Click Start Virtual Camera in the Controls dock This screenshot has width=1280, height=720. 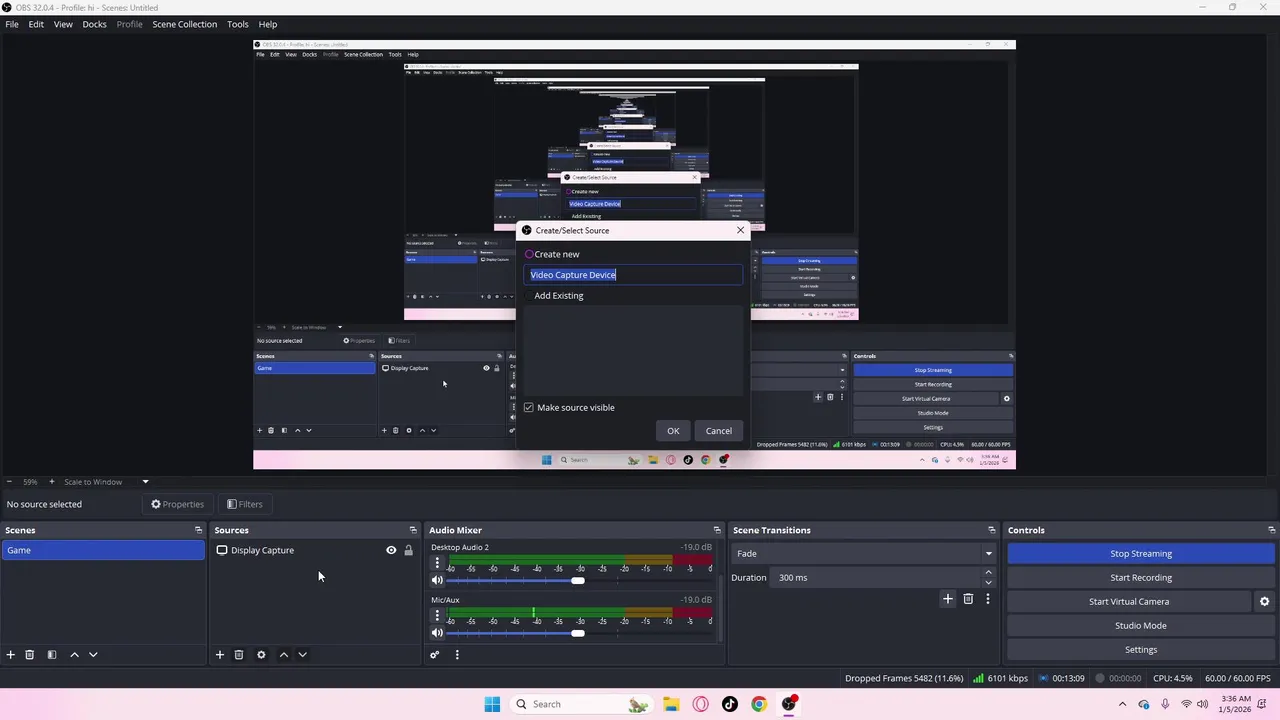point(1129,601)
